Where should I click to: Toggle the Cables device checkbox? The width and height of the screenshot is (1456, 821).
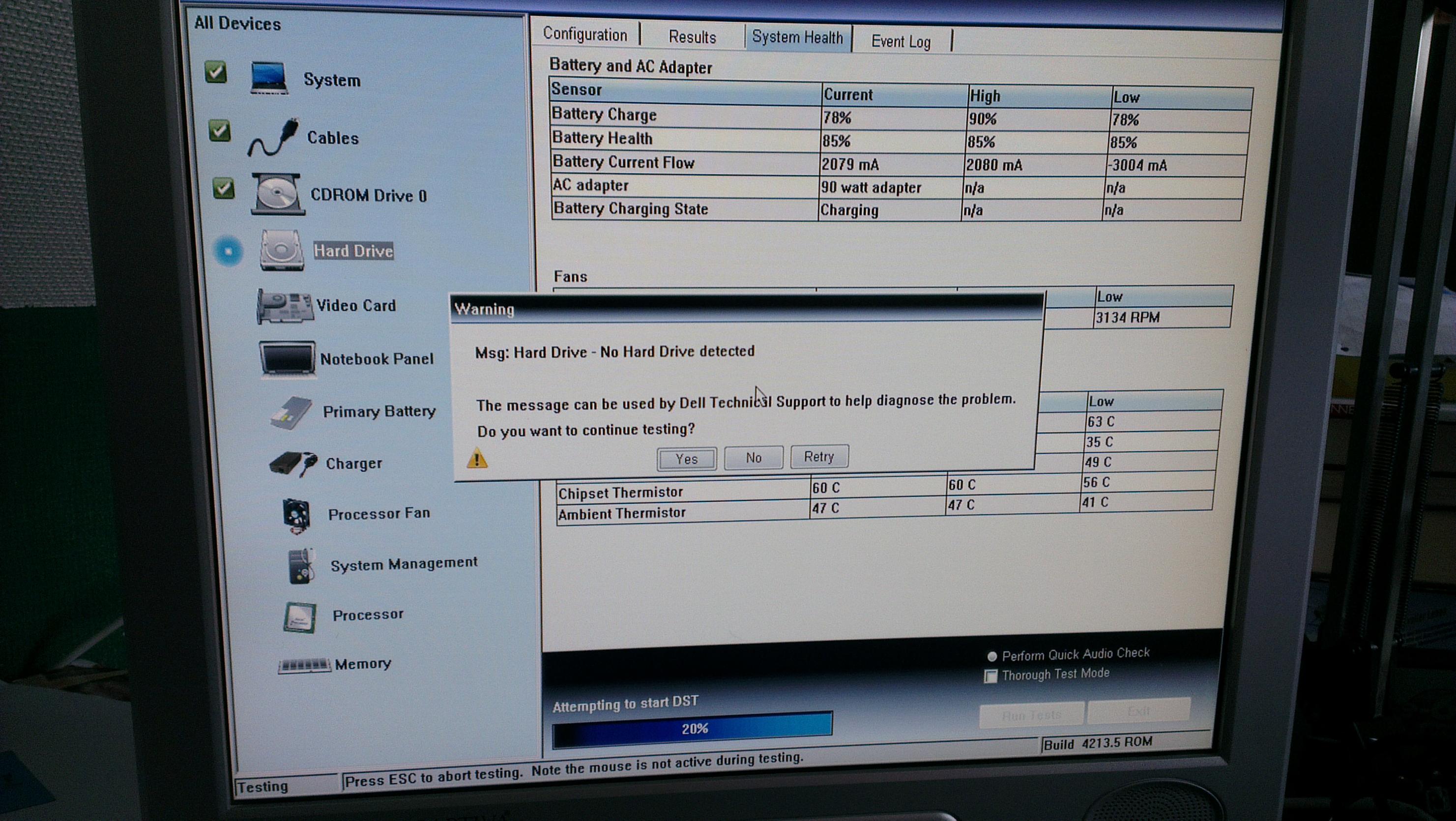click(x=219, y=131)
